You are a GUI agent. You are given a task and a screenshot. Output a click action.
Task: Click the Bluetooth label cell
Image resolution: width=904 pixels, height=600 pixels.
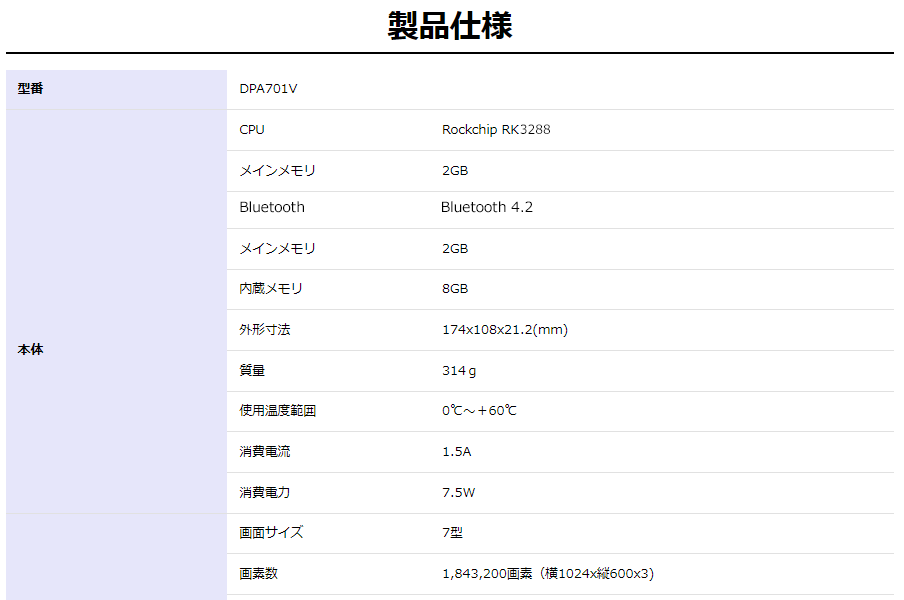(272, 207)
